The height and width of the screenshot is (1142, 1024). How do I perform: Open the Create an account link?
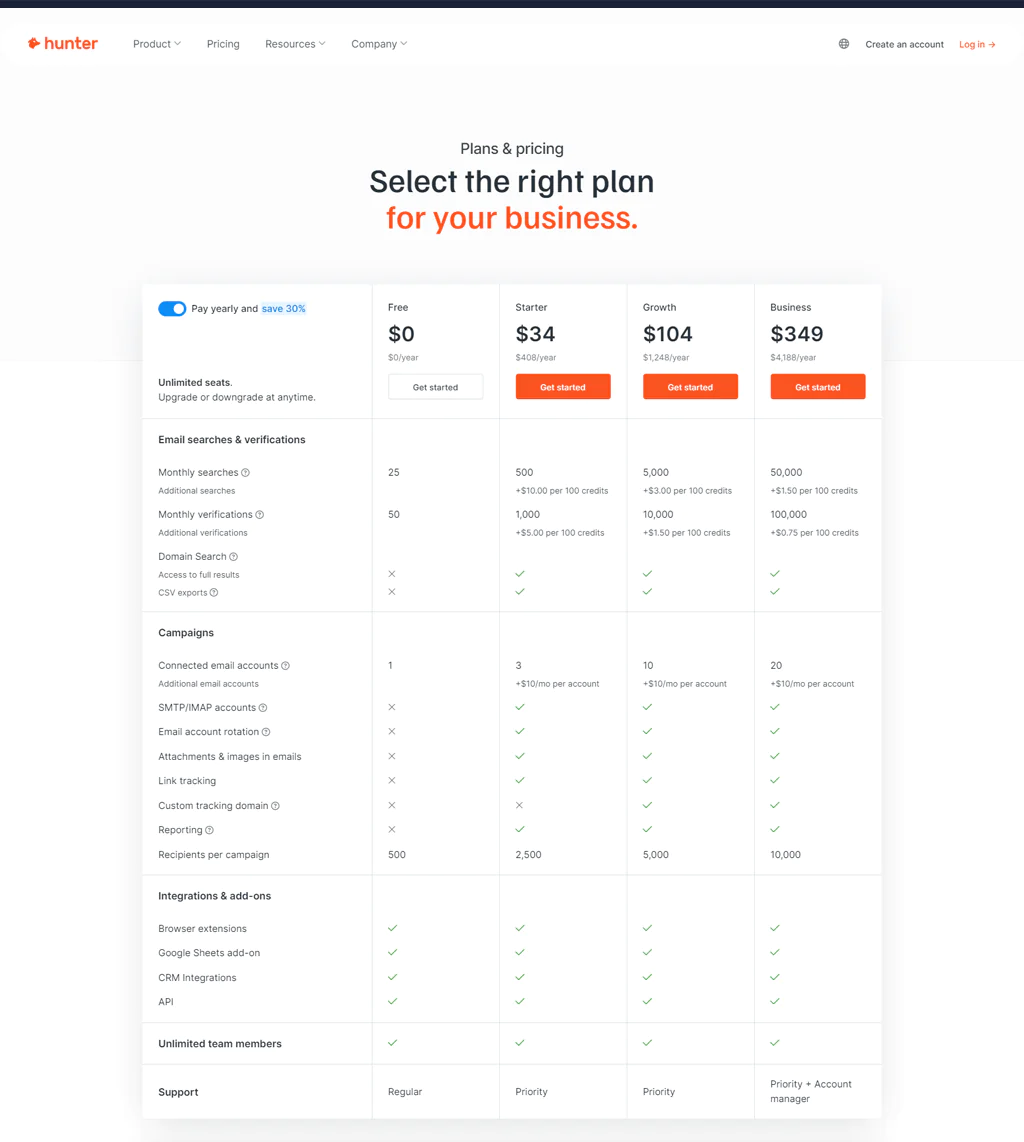[904, 44]
